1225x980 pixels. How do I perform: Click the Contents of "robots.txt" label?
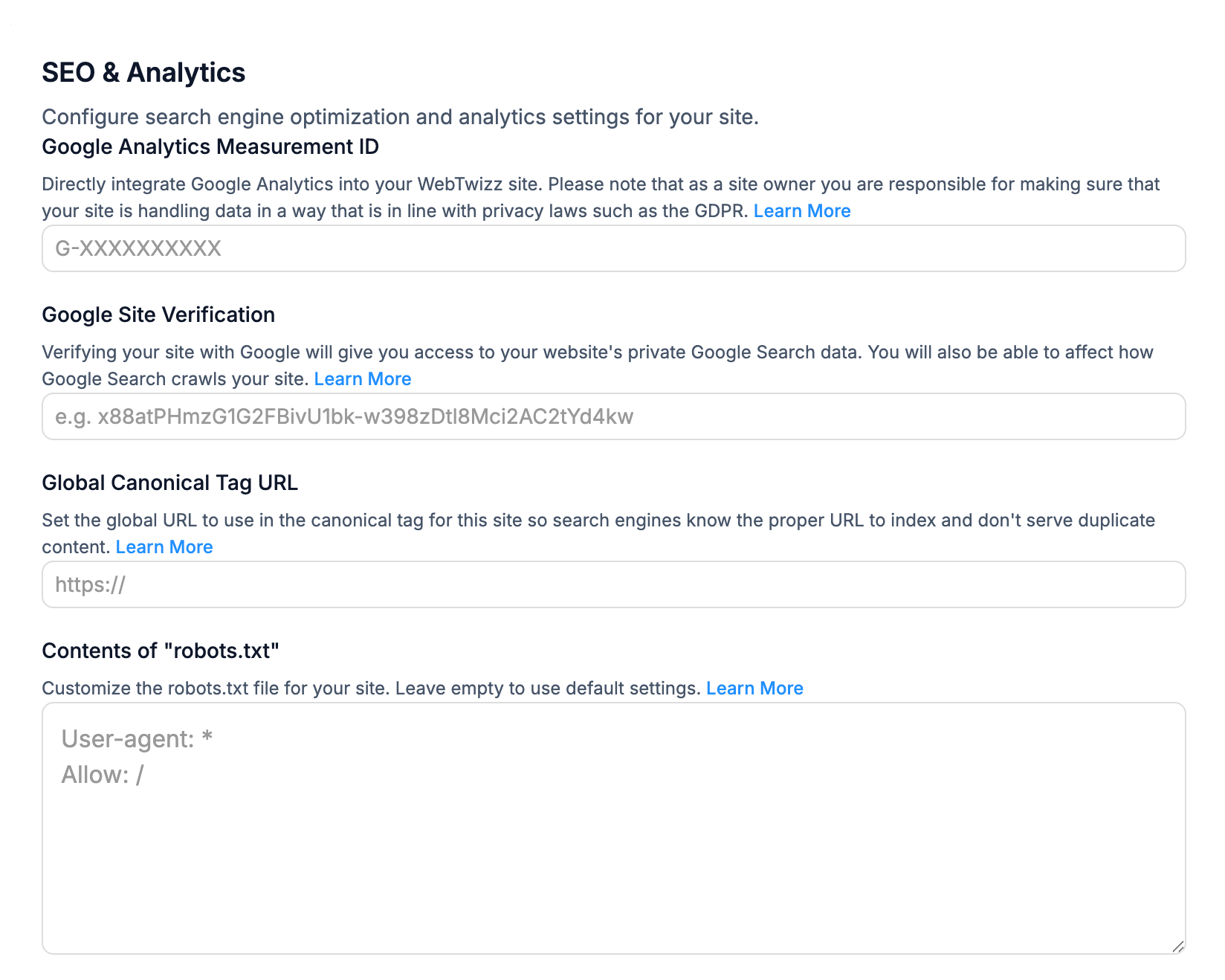pos(161,651)
